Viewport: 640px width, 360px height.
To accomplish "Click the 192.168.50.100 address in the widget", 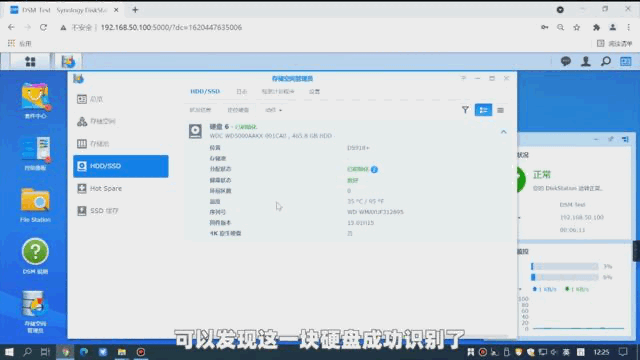I will 582,217.
